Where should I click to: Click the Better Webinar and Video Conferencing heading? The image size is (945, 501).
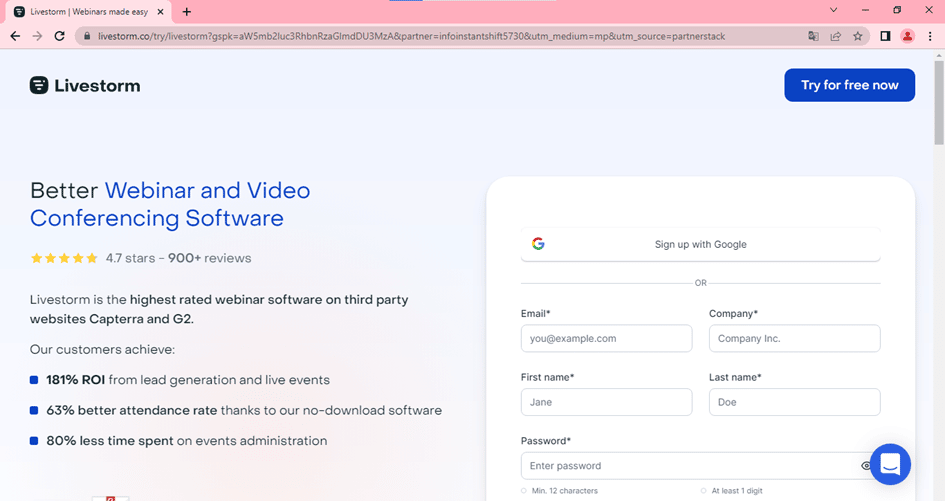coord(170,204)
